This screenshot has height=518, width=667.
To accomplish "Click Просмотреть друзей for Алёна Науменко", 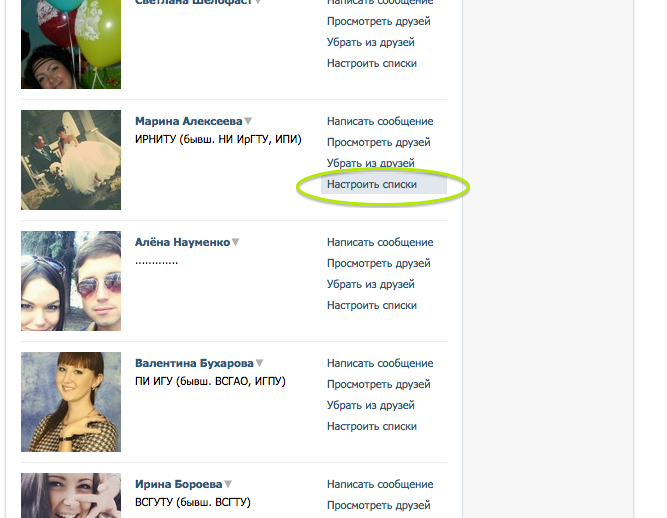I will coord(379,263).
